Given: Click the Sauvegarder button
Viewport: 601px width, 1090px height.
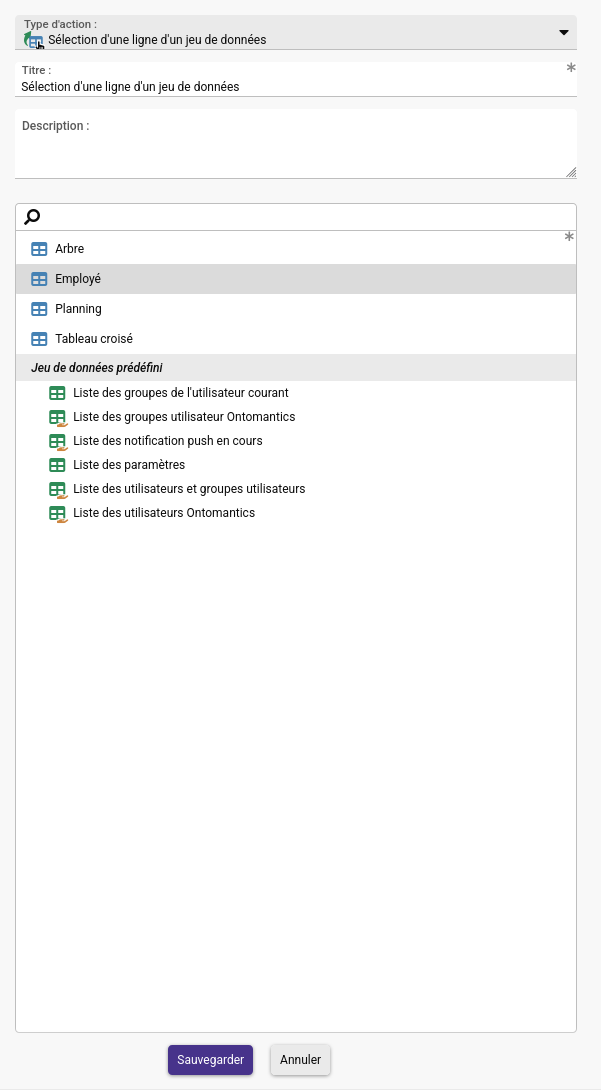Looking at the screenshot, I should [x=211, y=1060].
